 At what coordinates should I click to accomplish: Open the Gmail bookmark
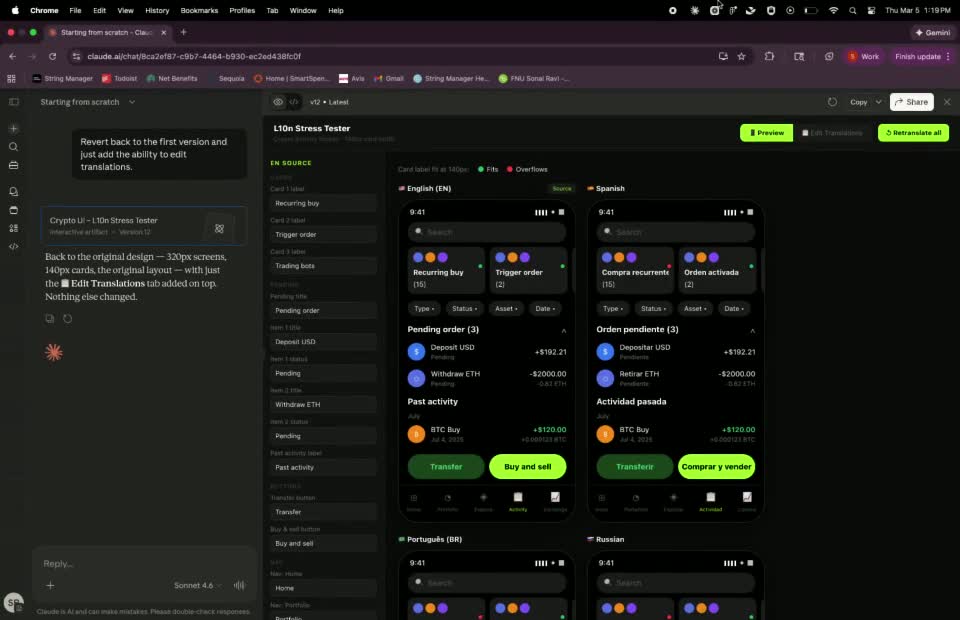pyautogui.click(x=389, y=78)
